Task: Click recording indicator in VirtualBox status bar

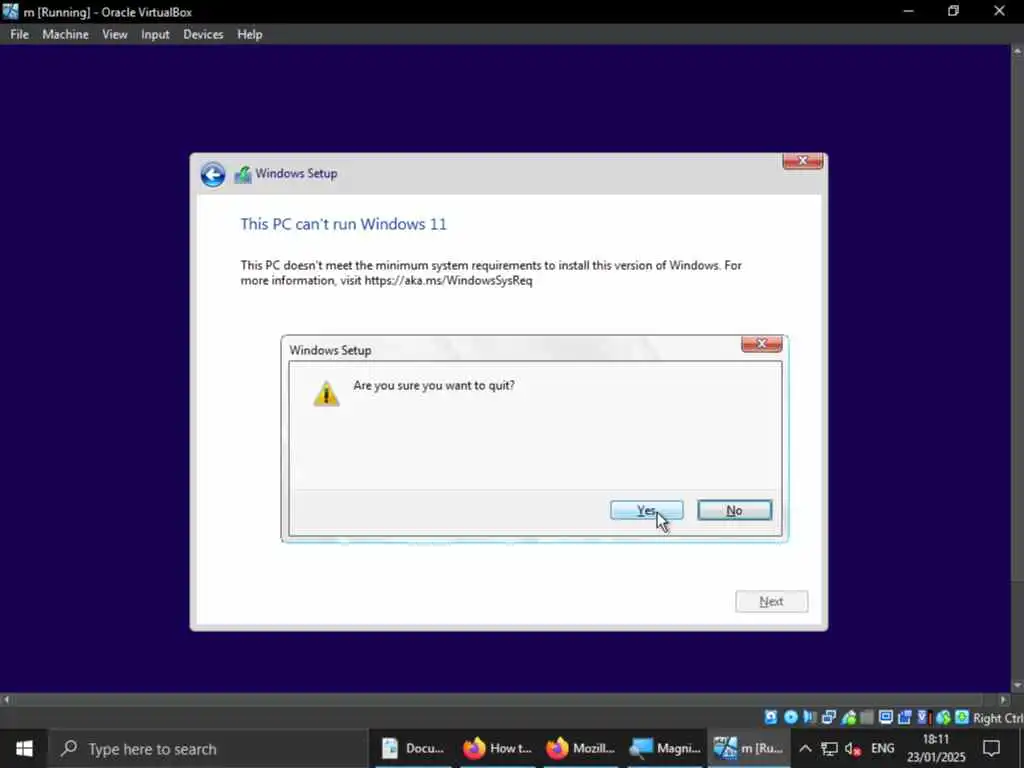Action: pos(904,717)
